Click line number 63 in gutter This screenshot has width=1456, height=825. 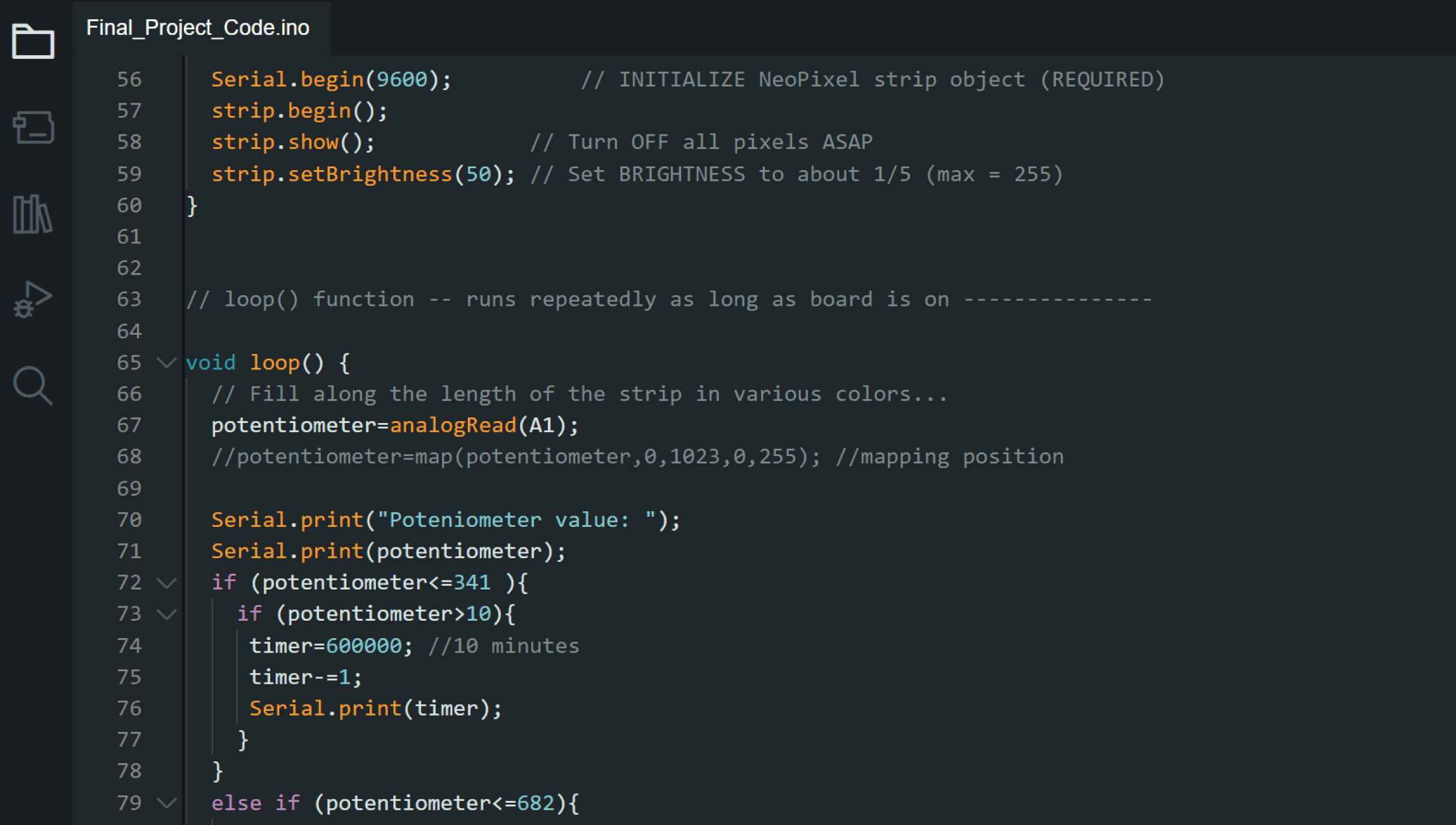[x=129, y=299]
